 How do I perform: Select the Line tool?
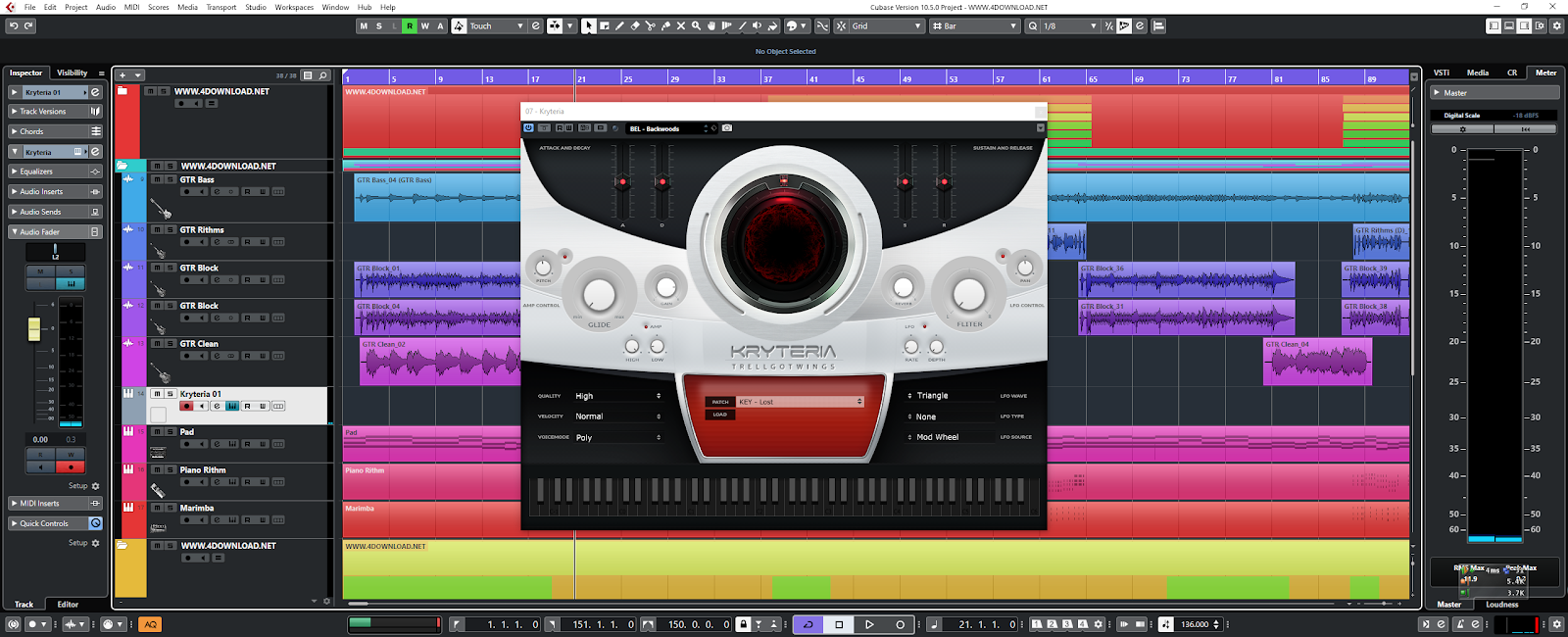pos(742,26)
